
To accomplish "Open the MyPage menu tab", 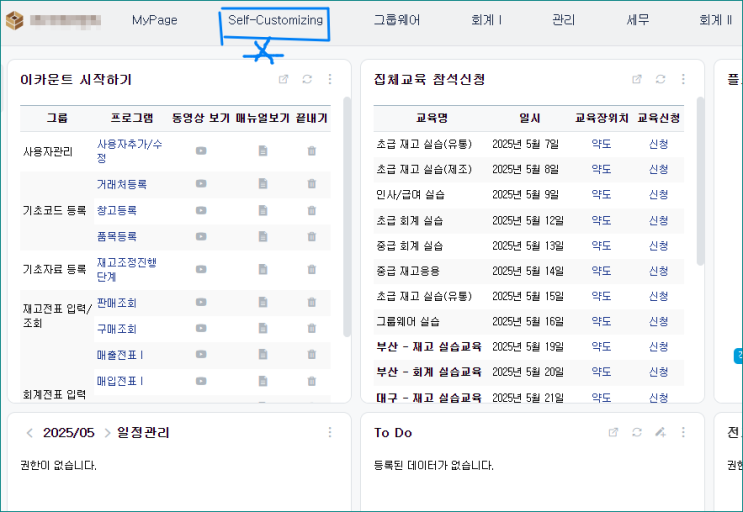I will [x=154, y=20].
